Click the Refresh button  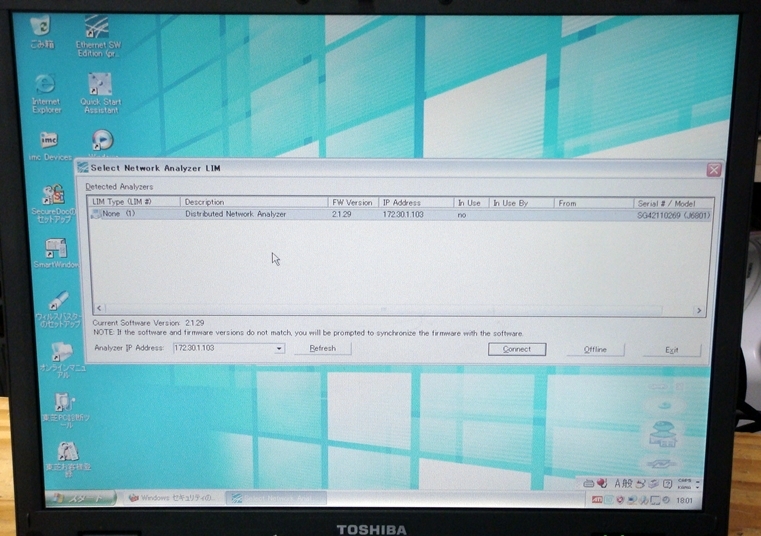tap(323, 348)
